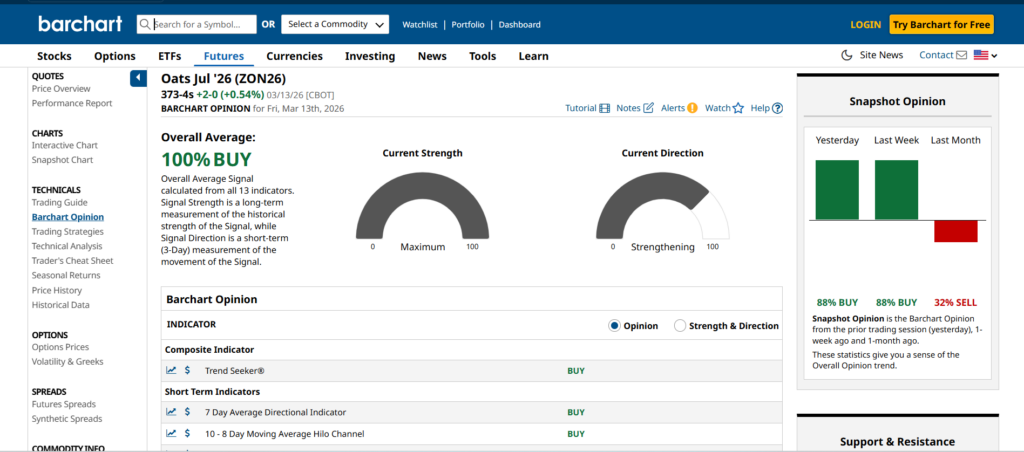
Task: Open the Help question mark icon
Action: point(777,108)
